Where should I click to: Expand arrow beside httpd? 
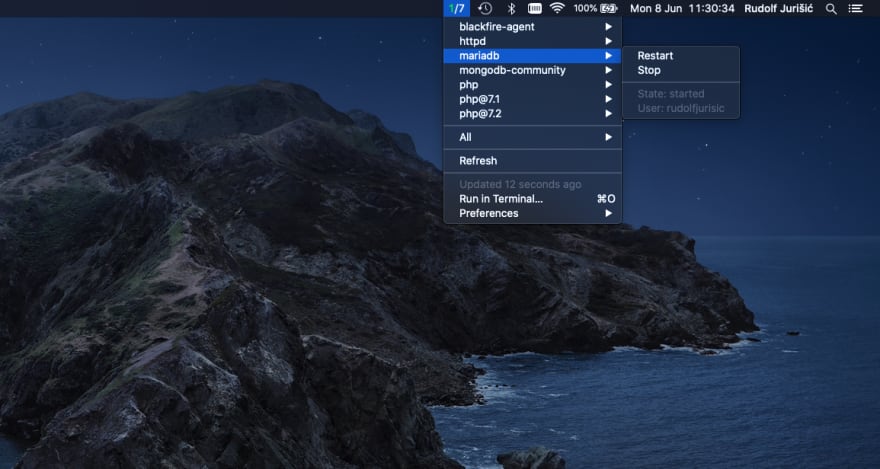tap(608, 41)
